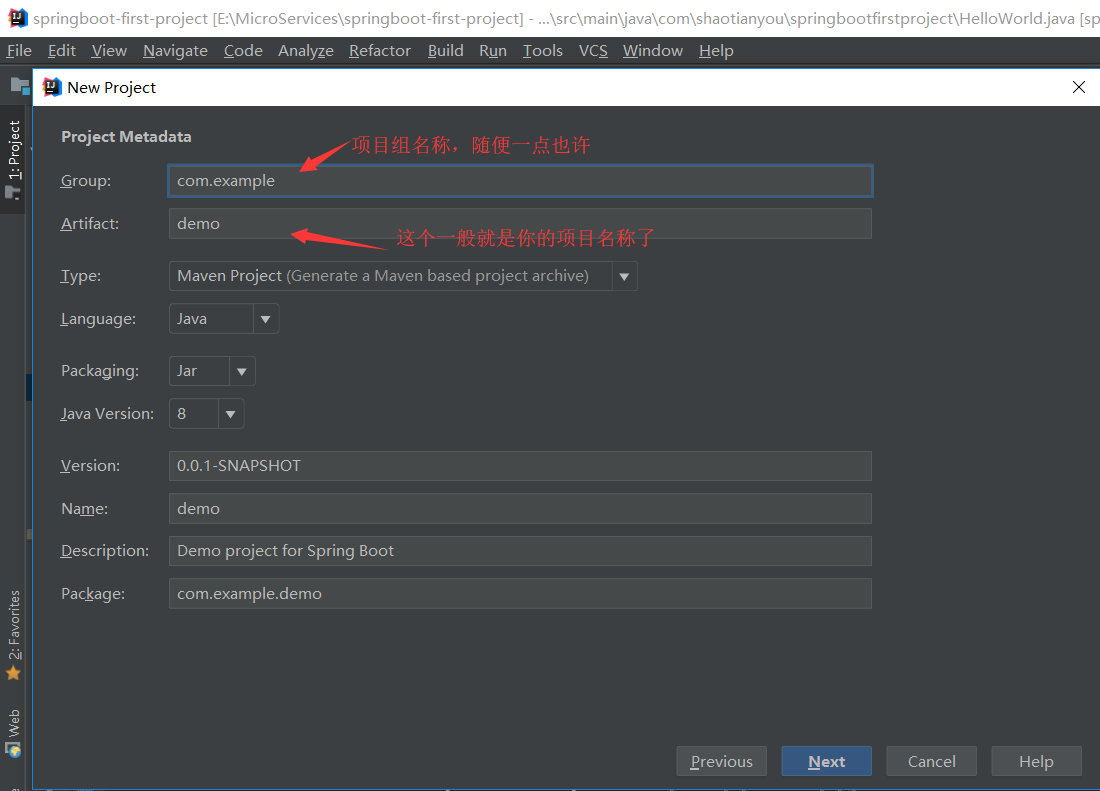The image size is (1100, 791).
Task: Click the Java Version: label
Action: coord(107,414)
